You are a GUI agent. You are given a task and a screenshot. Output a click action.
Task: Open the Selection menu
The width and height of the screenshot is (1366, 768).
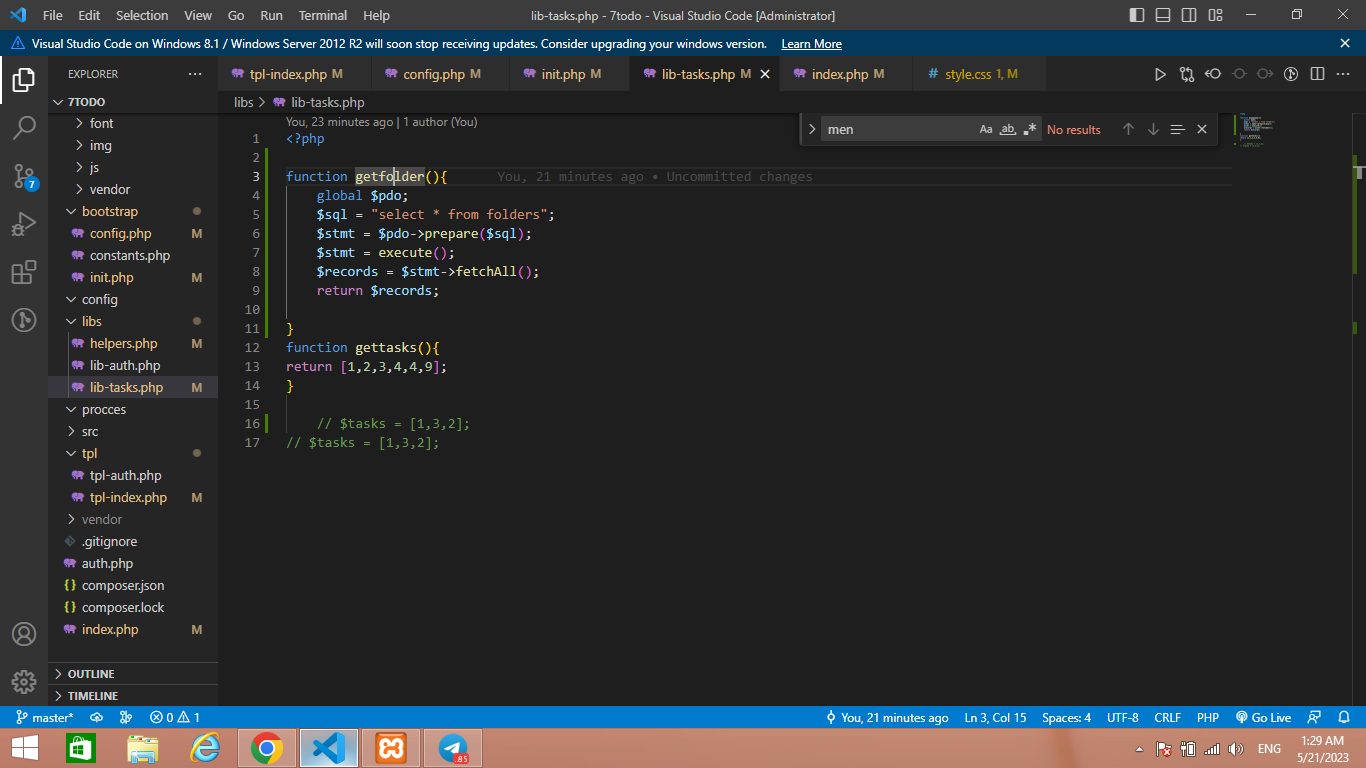(x=142, y=15)
